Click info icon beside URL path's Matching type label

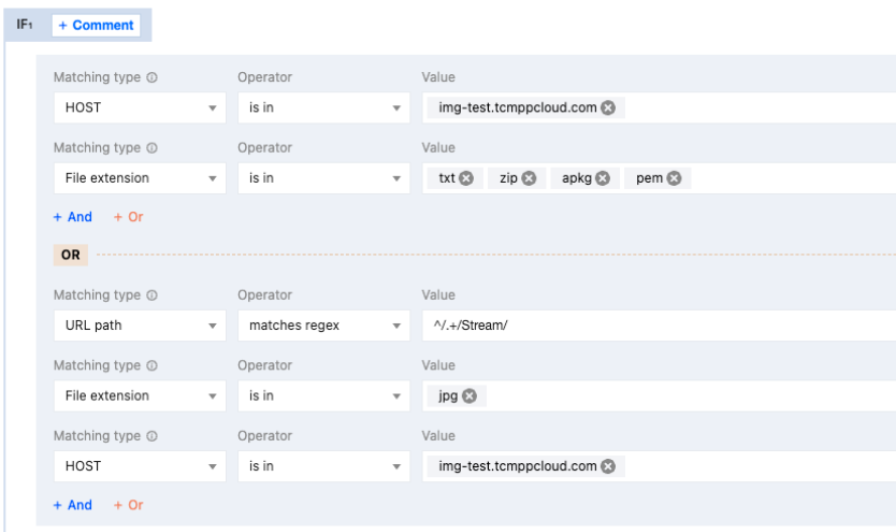[152, 296]
